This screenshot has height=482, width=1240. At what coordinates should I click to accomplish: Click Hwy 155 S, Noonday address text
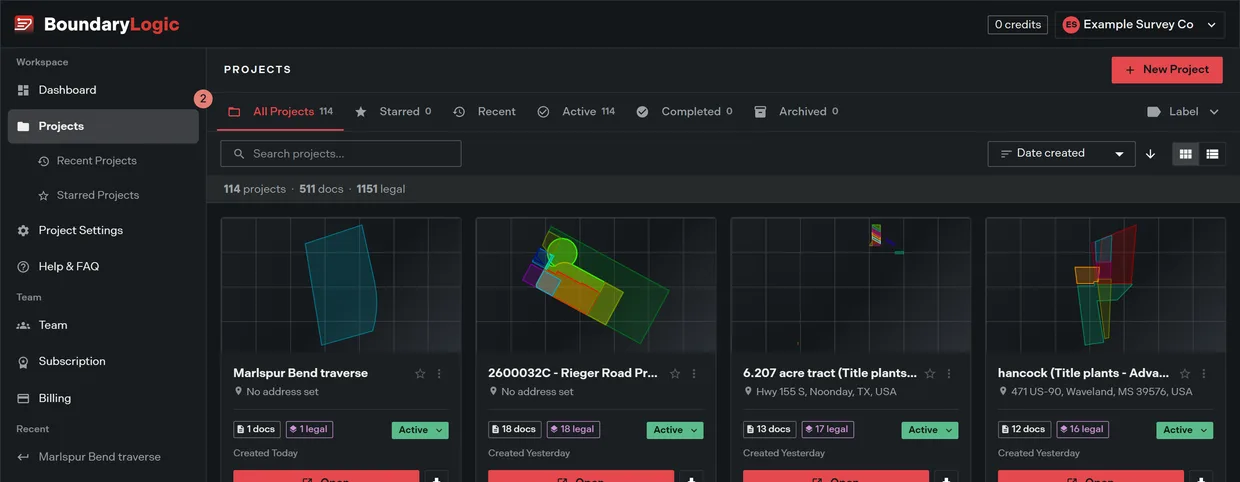coord(826,392)
